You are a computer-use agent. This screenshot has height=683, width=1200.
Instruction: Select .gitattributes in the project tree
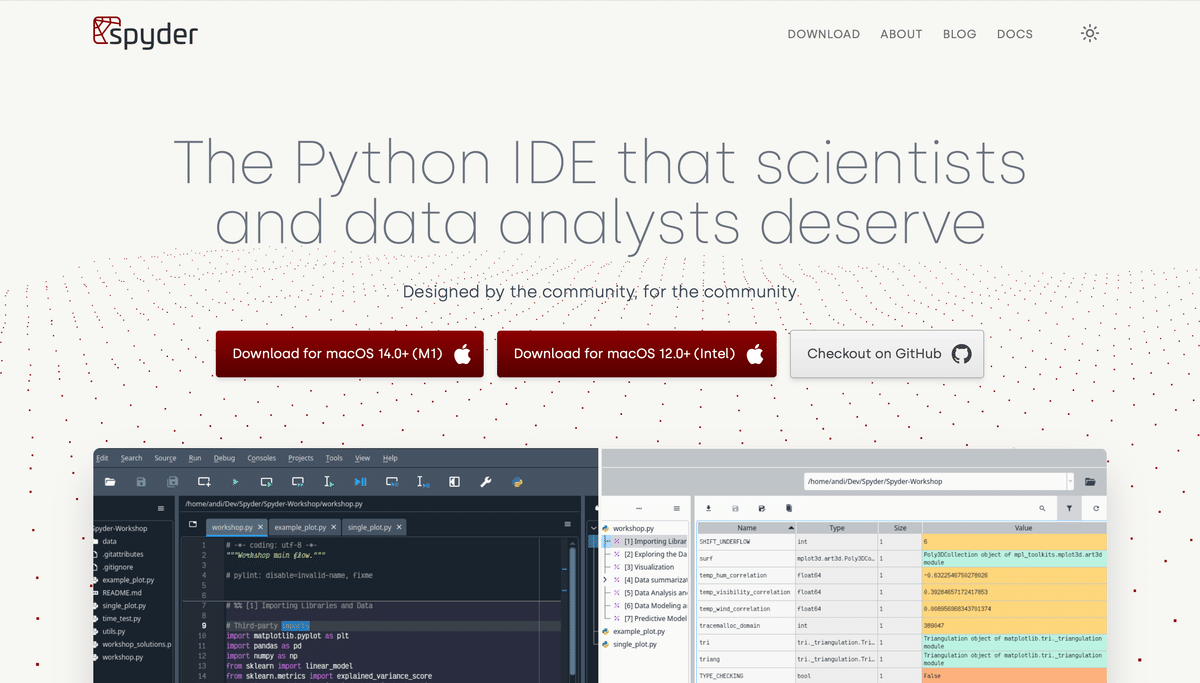tap(122, 553)
